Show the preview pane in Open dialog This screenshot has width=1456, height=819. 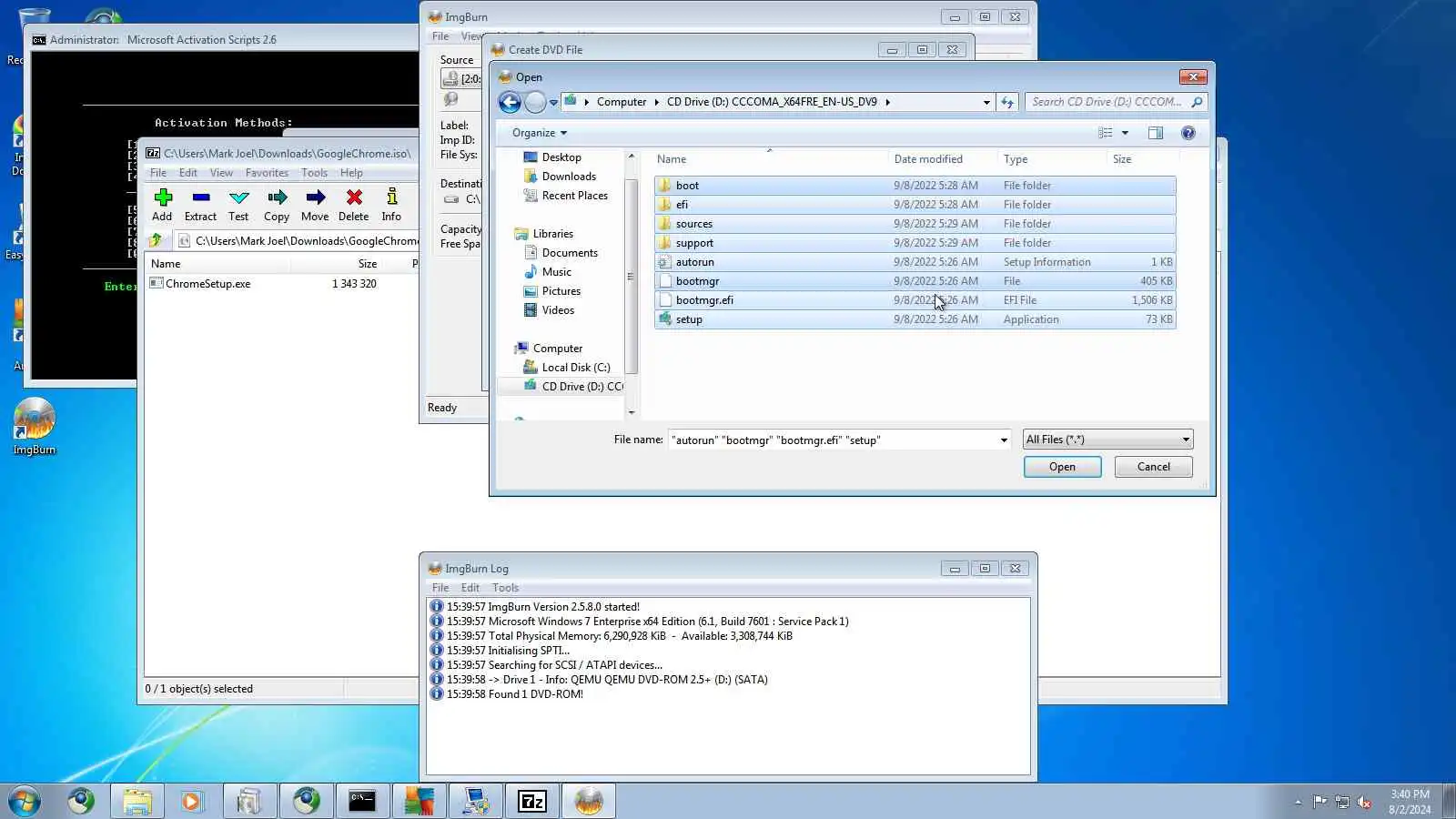coord(1156,133)
